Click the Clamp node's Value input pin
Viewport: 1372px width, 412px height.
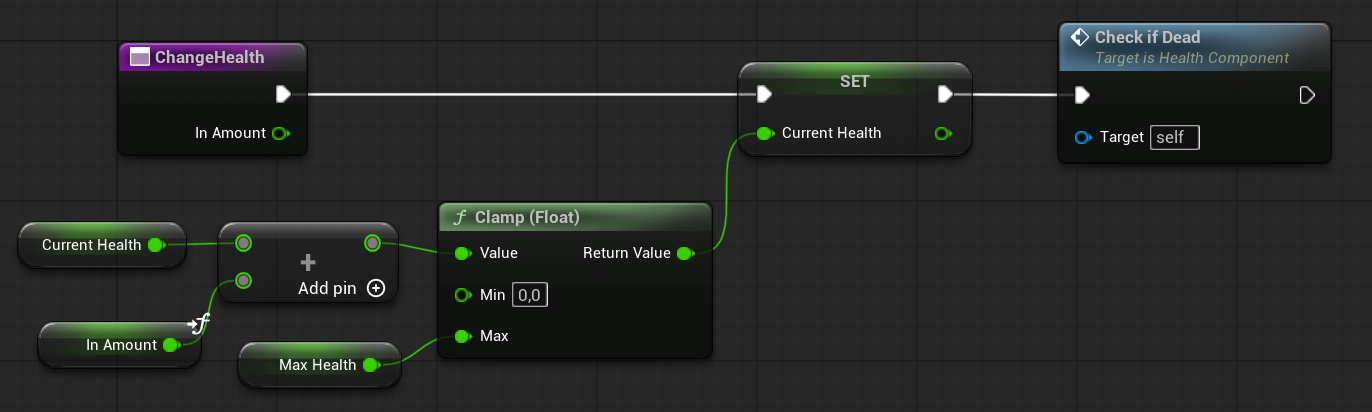(x=462, y=253)
